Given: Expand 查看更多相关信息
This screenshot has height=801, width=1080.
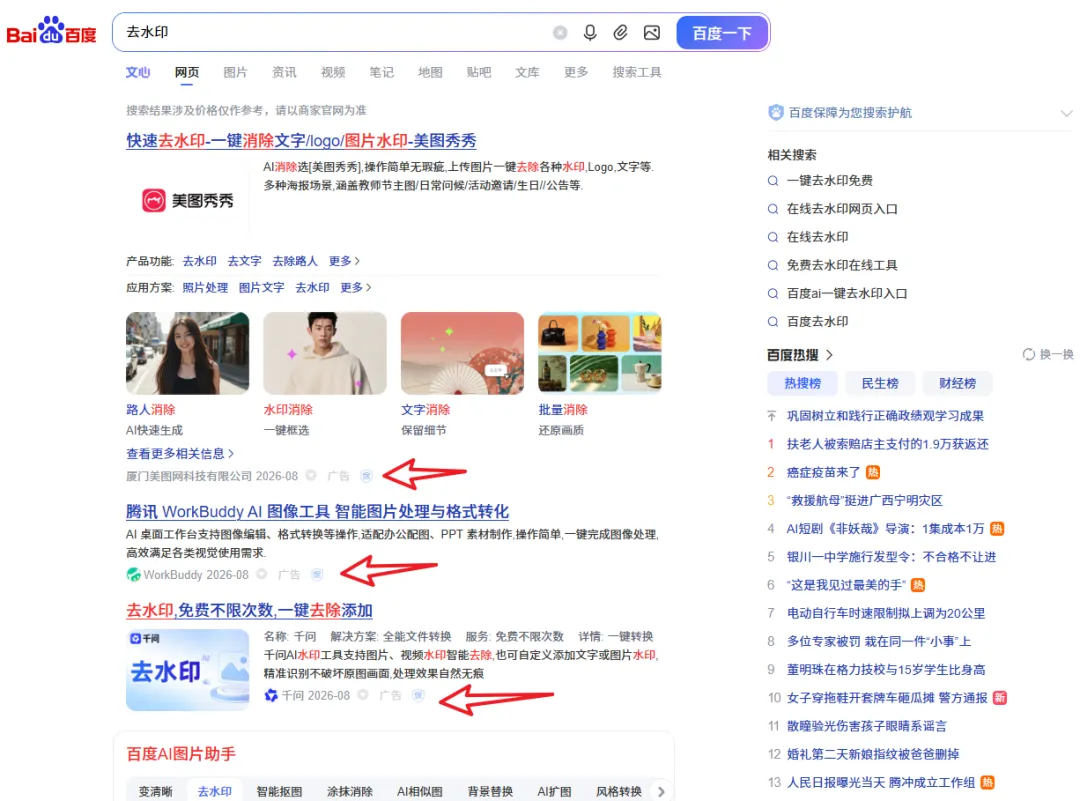Looking at the screenshot, I should click(180, 453).
